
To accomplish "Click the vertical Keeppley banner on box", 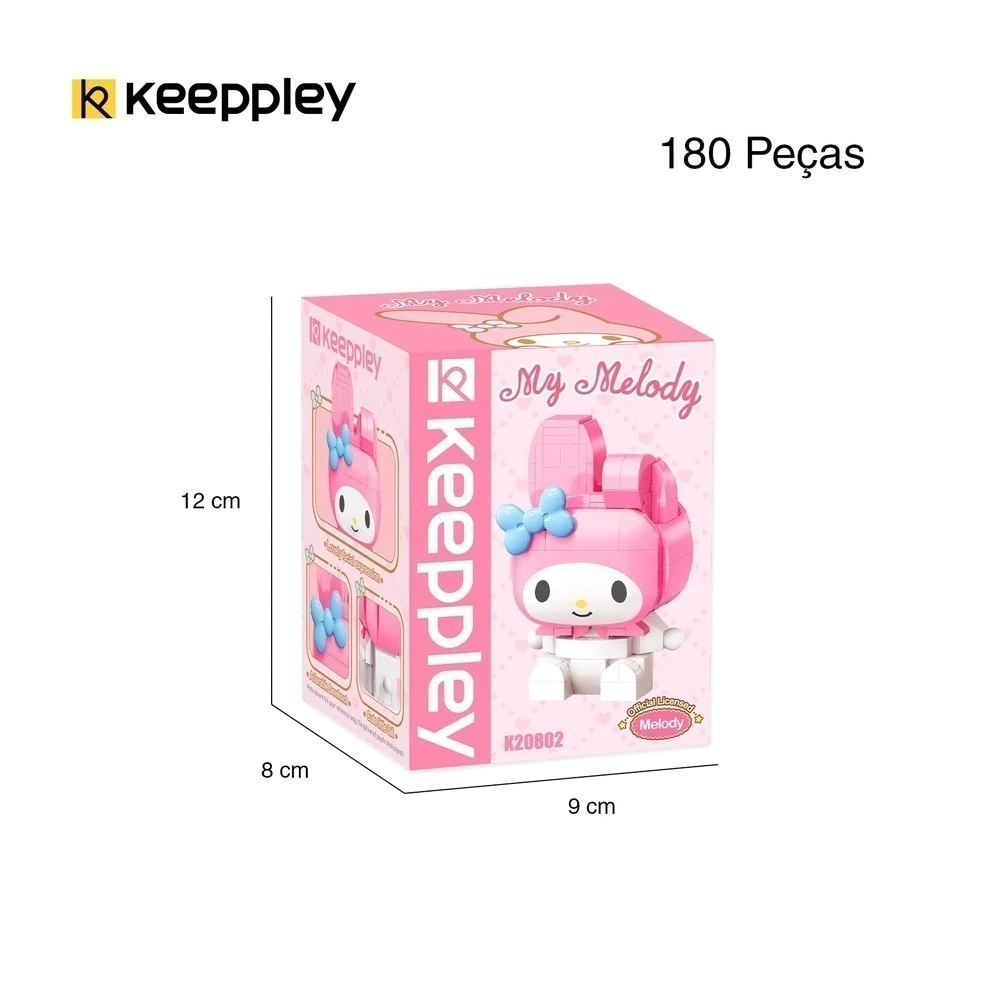I will (x=450, y=556).
